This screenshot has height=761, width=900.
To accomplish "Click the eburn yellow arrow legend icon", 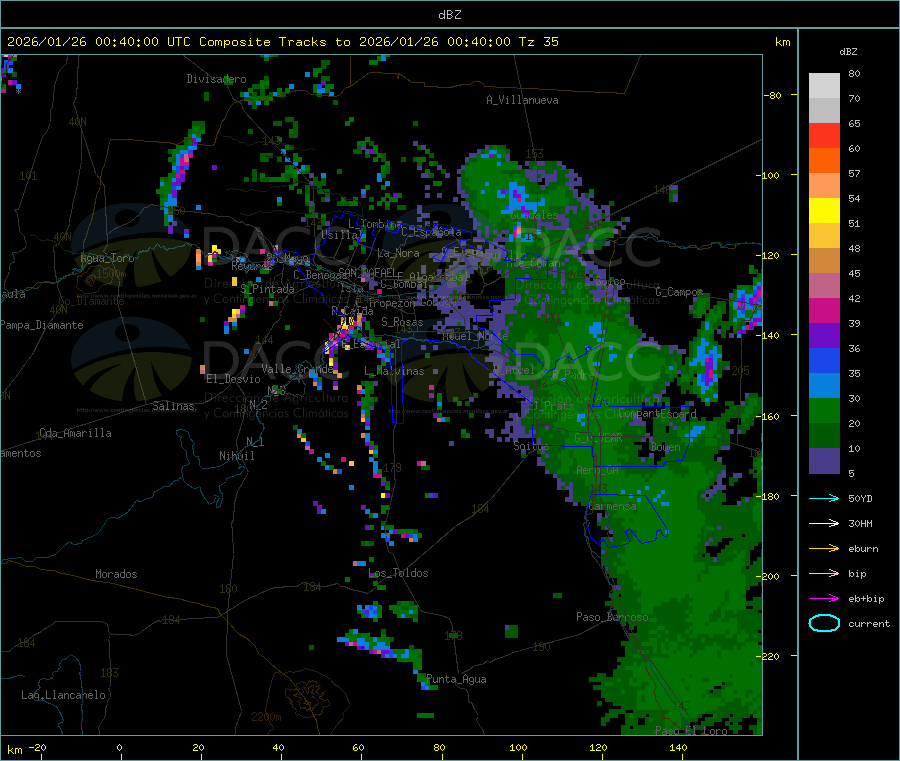I will click(824, 549).
